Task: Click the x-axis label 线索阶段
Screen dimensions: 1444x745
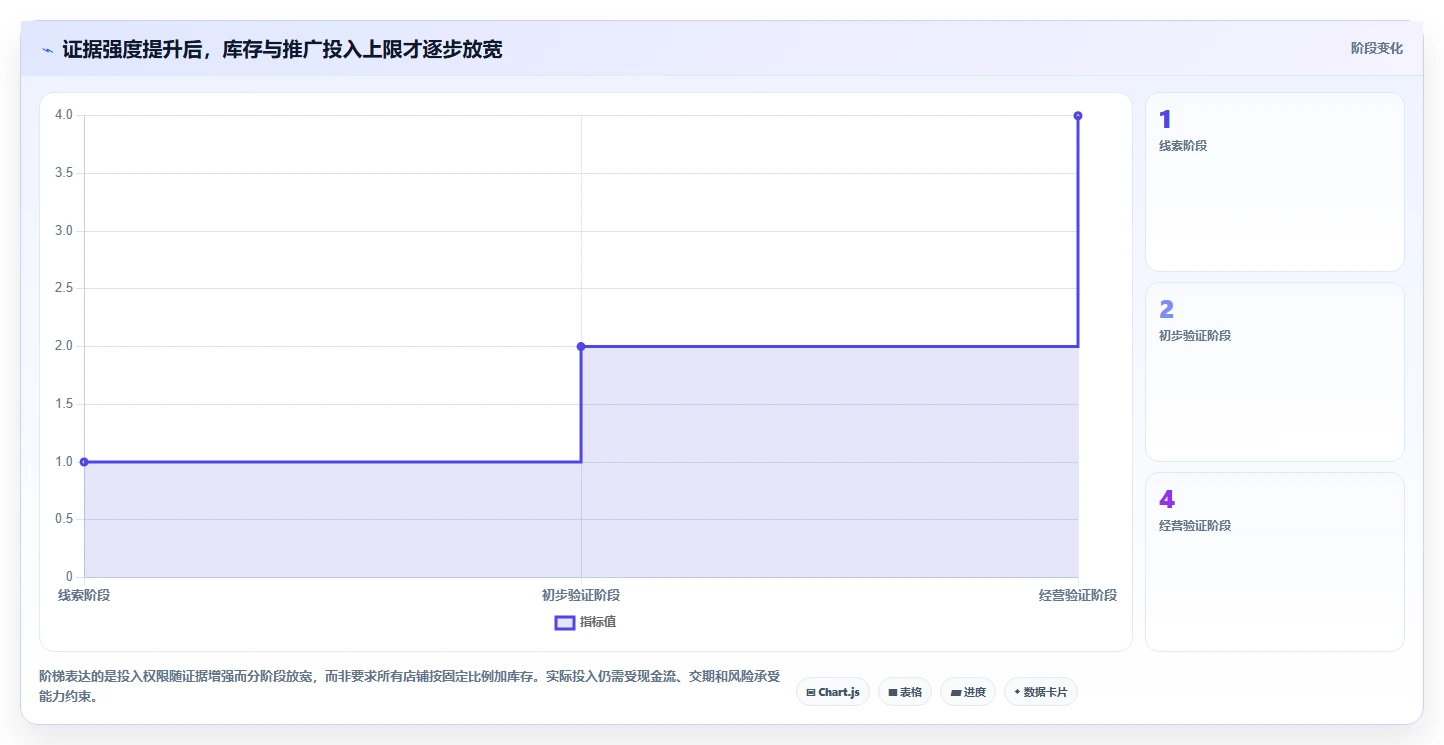Action: (84, 595)
